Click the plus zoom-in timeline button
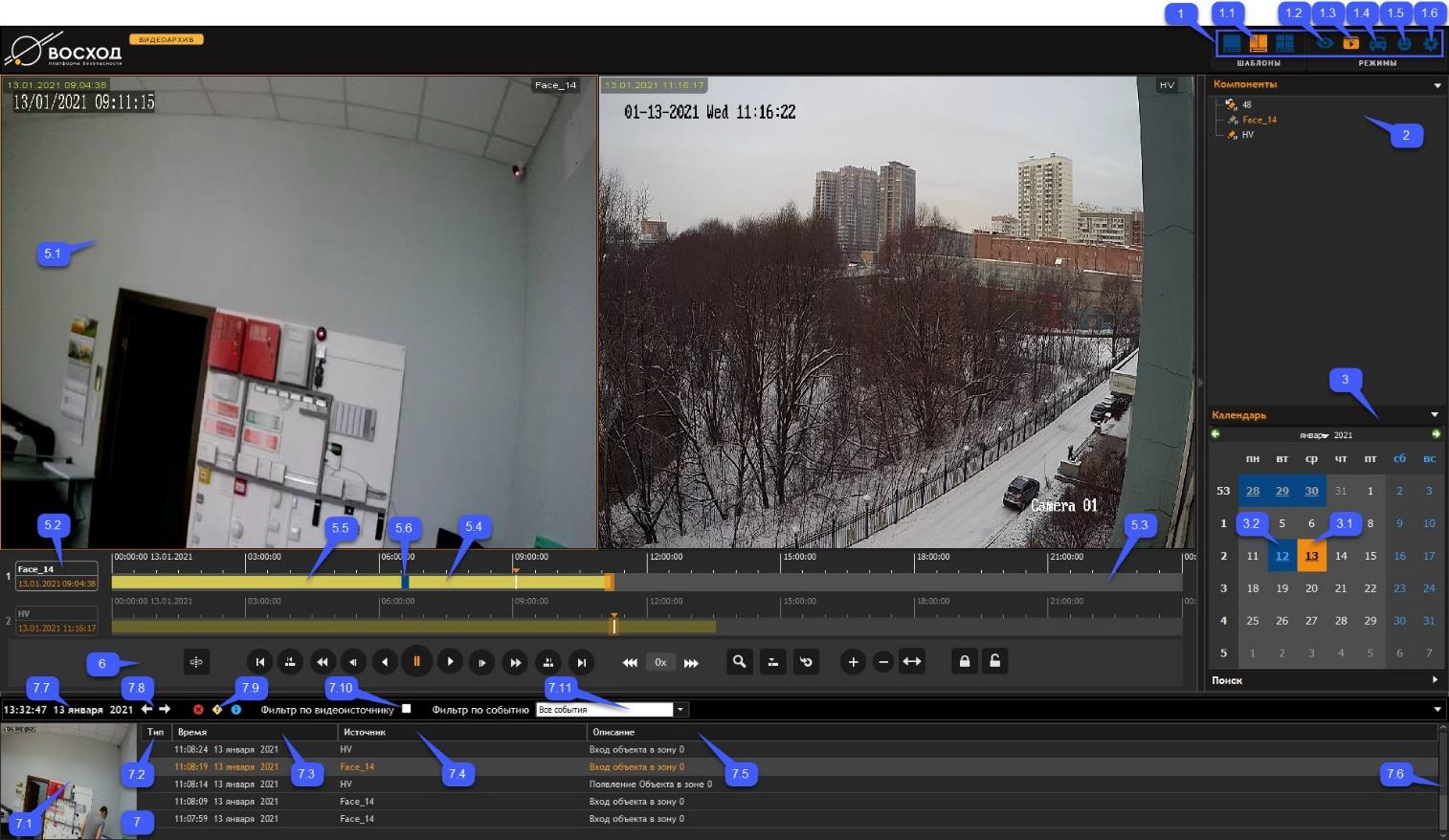This screenshot has width=1449, height=840. (853, 661)
